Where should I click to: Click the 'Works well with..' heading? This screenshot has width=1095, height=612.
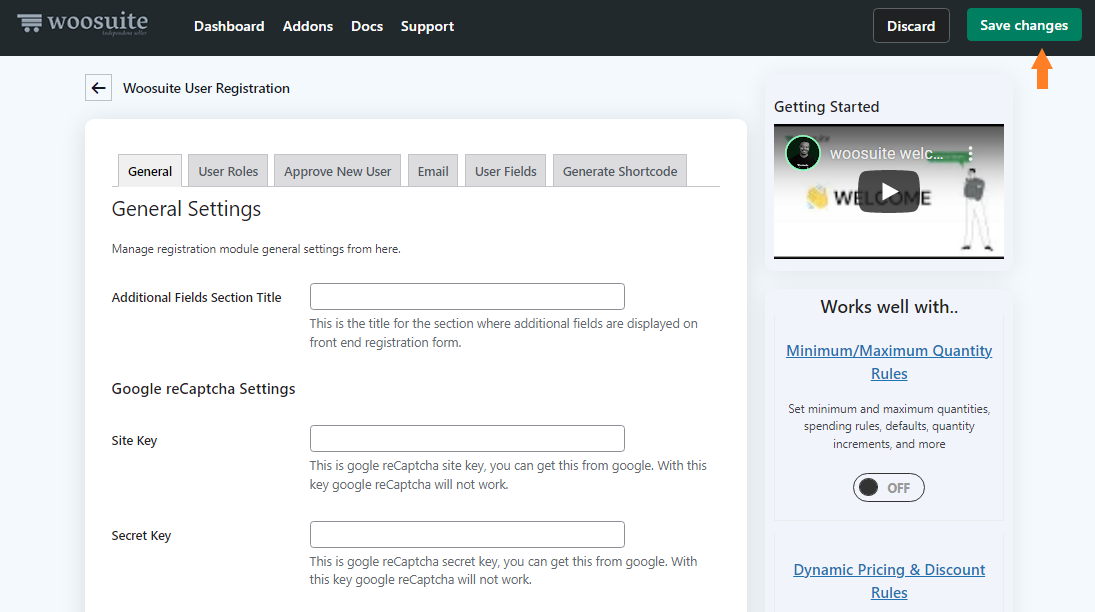(x=889, y=307)
